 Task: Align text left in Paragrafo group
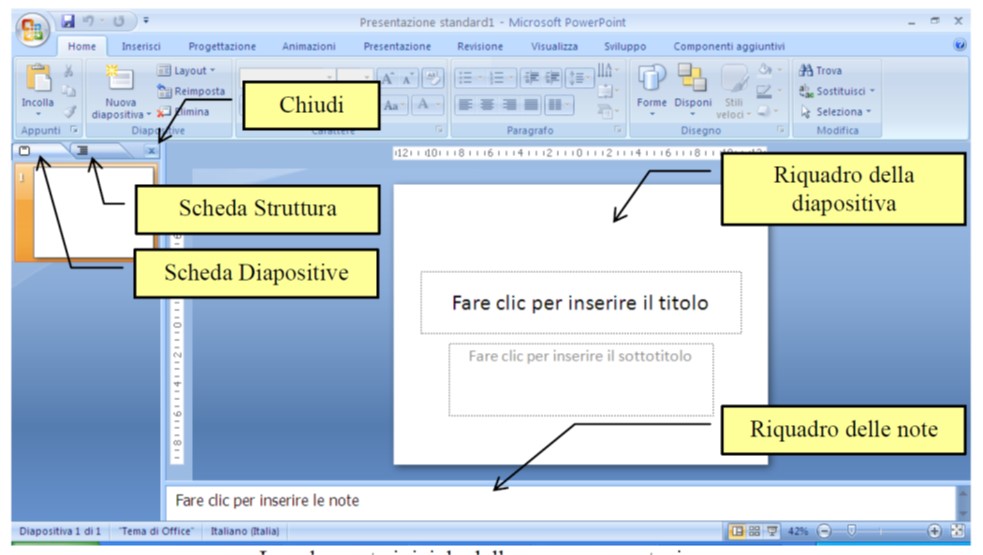pyautogui.click(x=465, y=105)
